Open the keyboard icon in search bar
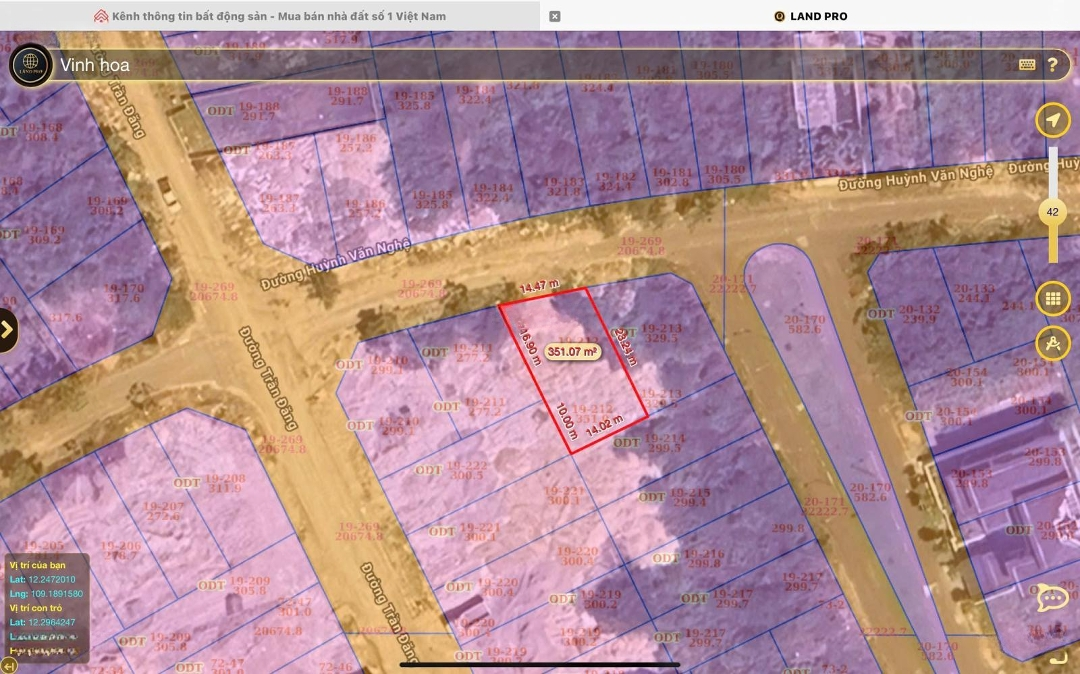Viewport: 1080px width, 674px height. tap(1027, 65)
